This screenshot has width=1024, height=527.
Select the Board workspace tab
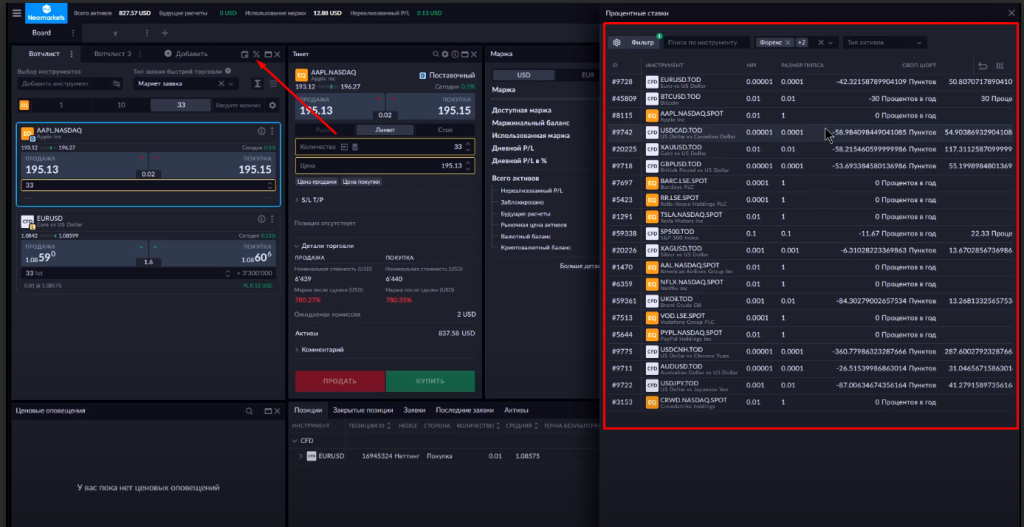pyautogui.click(x=40, y=33)
